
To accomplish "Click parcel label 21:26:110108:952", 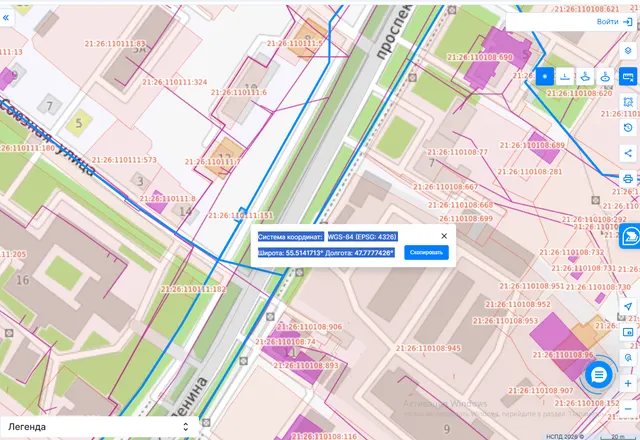I will point(518,304).
